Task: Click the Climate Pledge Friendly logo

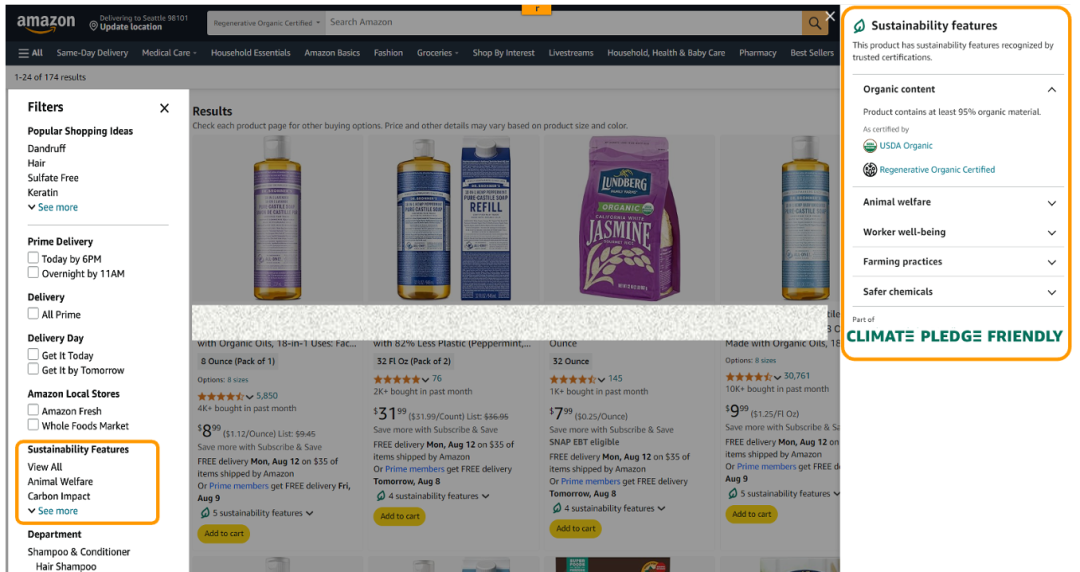Action: [x=954, y=336]
